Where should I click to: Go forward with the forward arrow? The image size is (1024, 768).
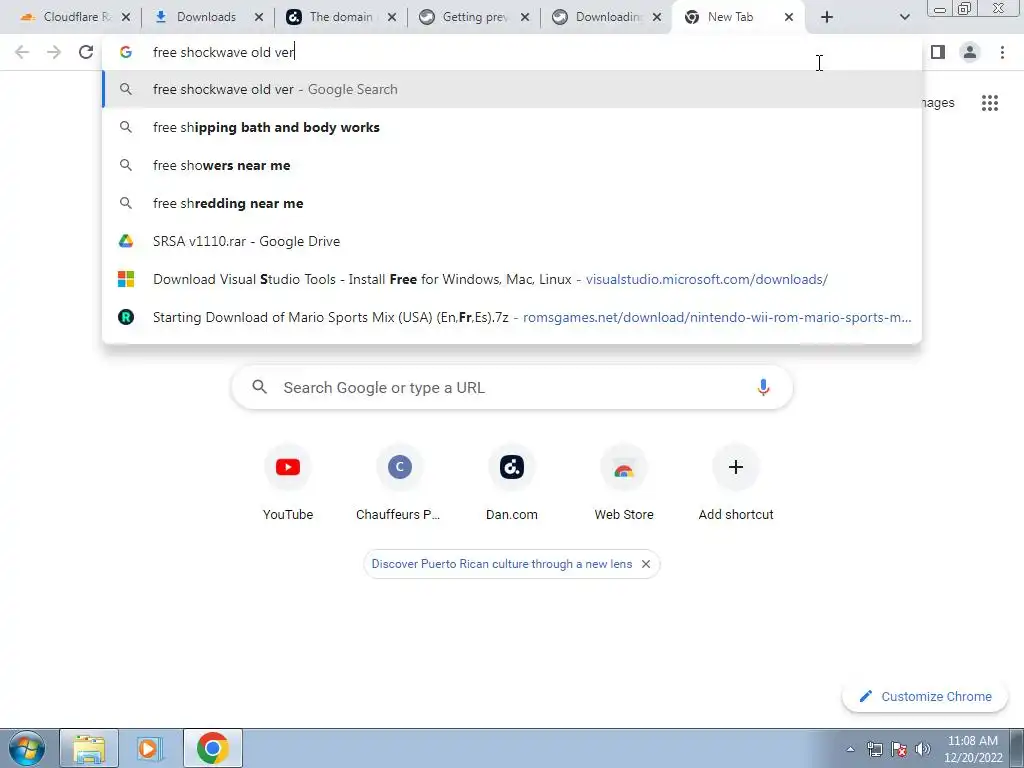coord(54,52)
